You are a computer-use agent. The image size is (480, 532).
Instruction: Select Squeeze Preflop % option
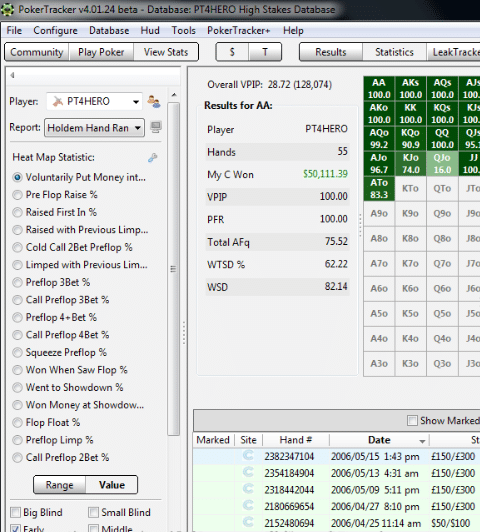pos(17,353)
